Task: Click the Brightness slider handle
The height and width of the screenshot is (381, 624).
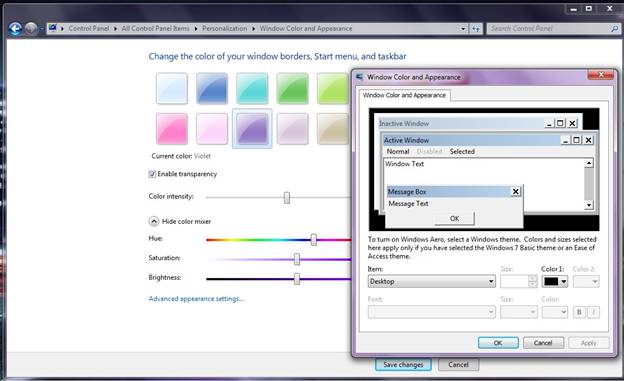Action: [x=297, y=279]
